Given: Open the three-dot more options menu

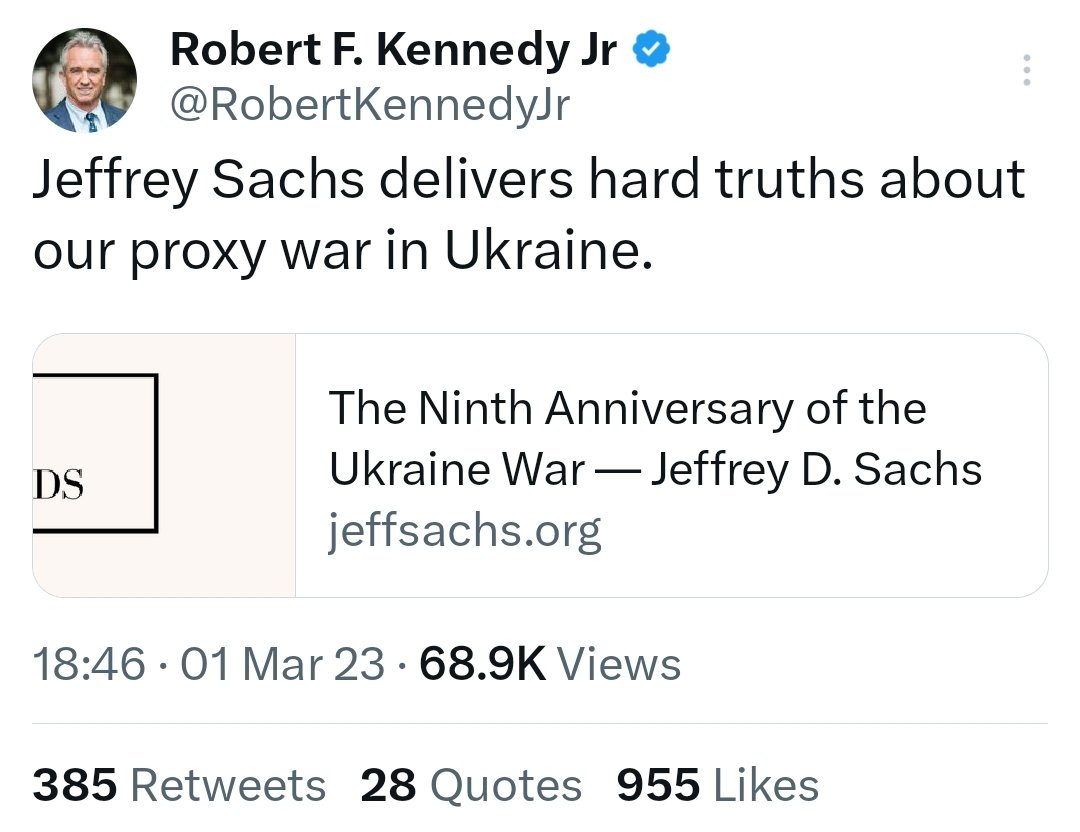Looking at the screenshot, I should click(1026, 70).
